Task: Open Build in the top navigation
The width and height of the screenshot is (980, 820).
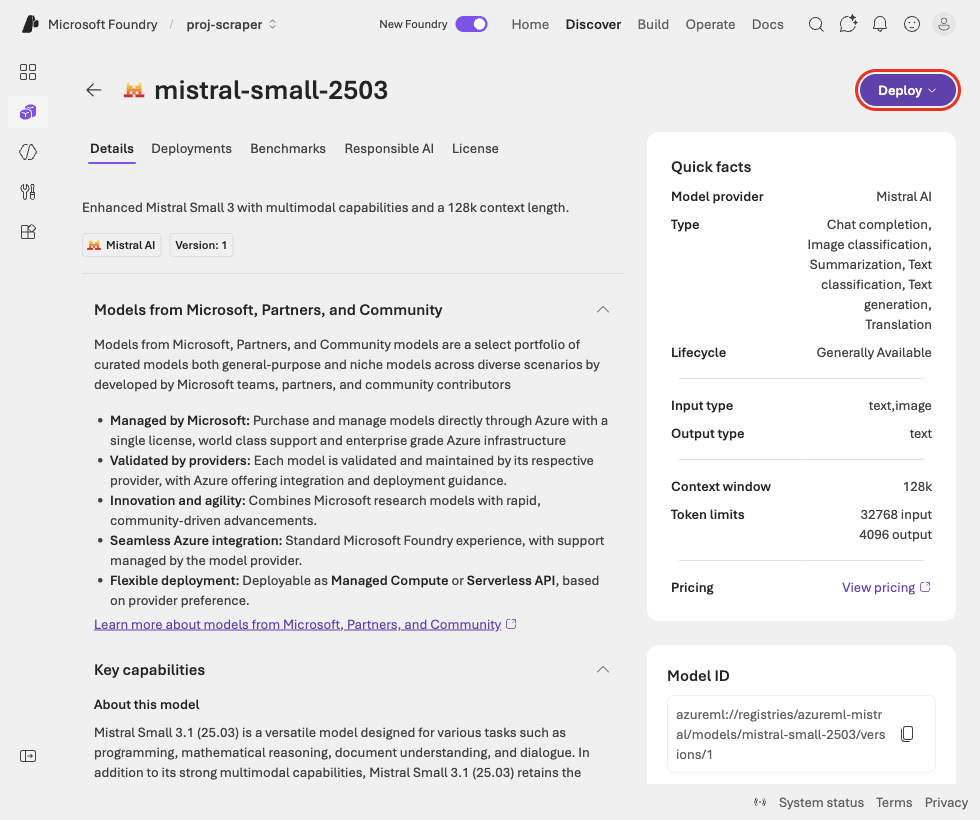Action: (x=653, y=24)
